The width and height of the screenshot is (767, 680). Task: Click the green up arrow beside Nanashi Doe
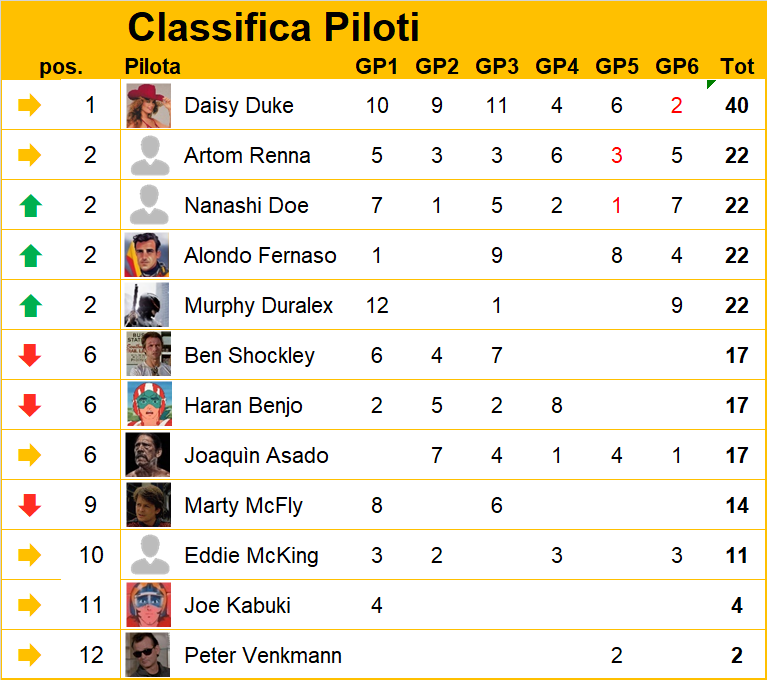click(x=30, y=205)
